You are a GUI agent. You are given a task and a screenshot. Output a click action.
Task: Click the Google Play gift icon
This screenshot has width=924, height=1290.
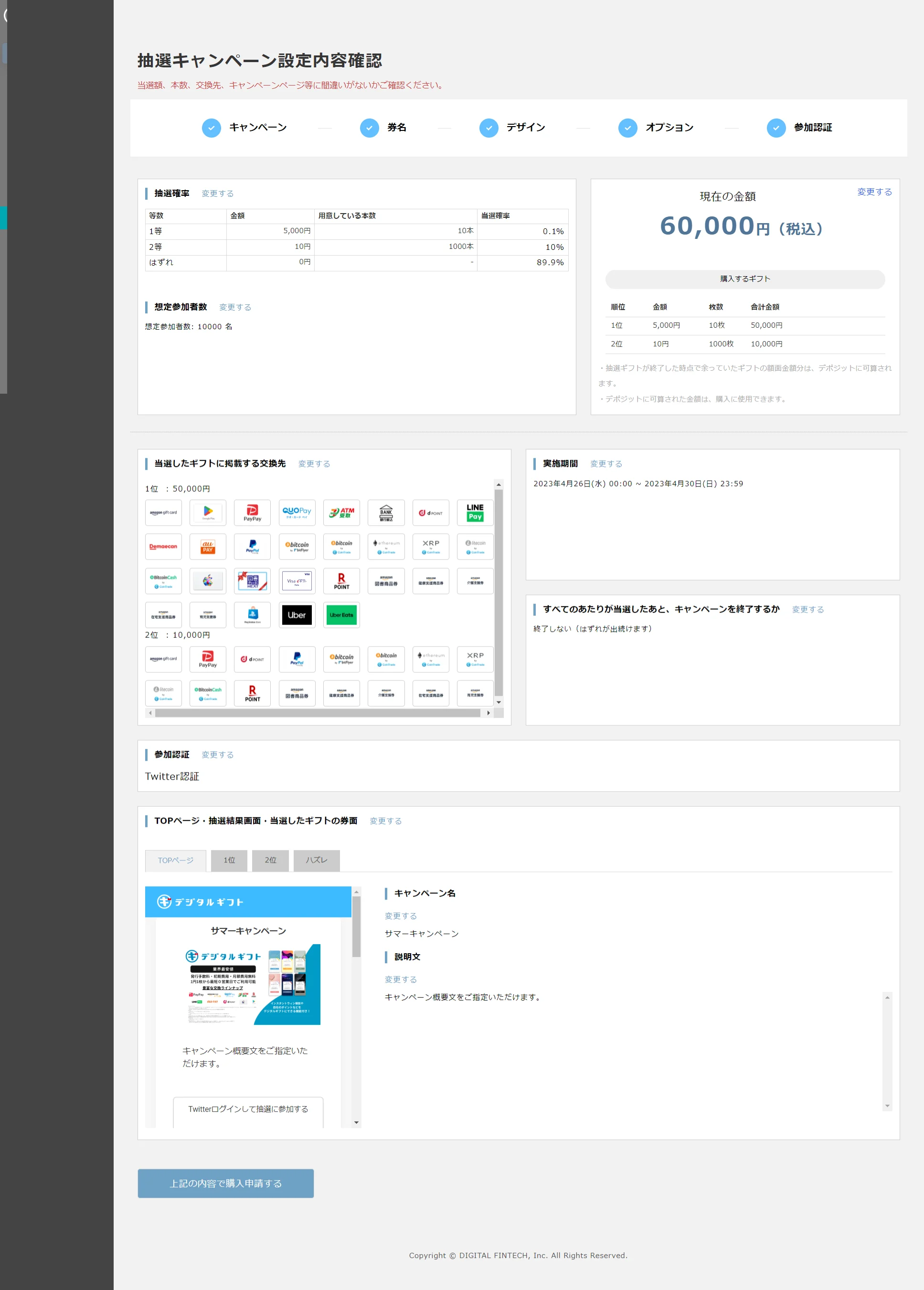click(208, 513)
